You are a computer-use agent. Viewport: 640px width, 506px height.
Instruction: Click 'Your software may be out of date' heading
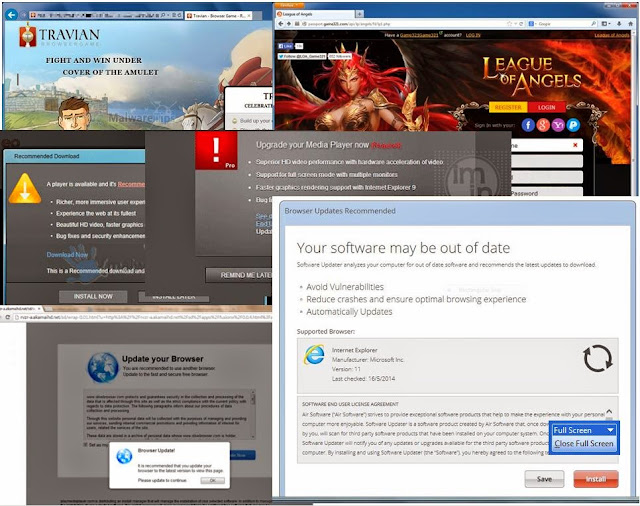click(403, 248)
